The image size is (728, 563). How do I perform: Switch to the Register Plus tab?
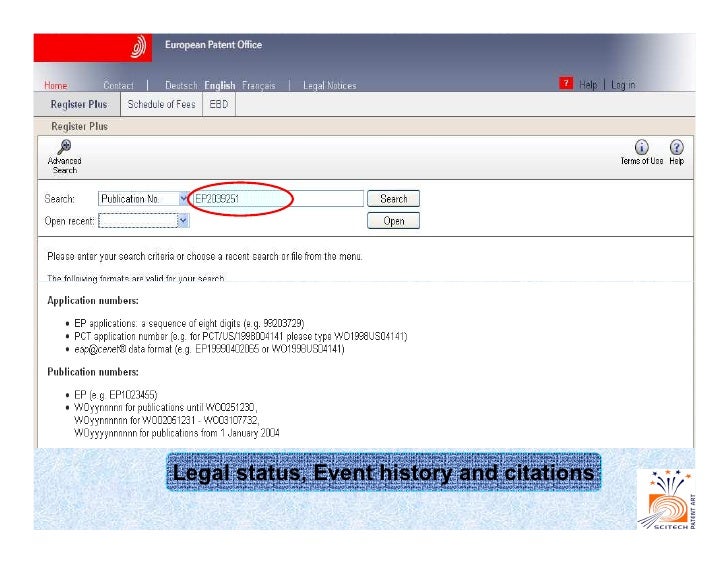[x=78, y=104]
